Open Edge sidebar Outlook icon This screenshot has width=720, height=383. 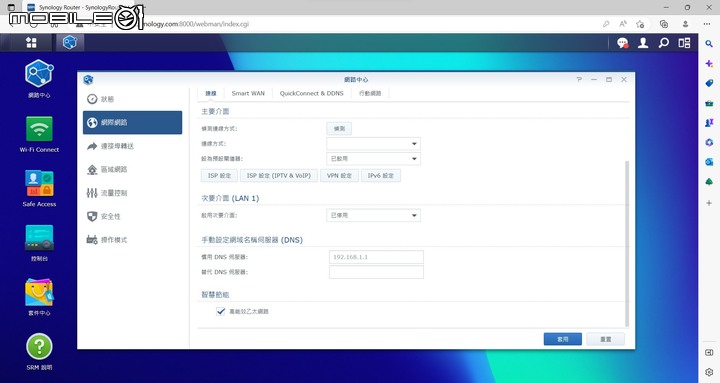coord(709,162)
